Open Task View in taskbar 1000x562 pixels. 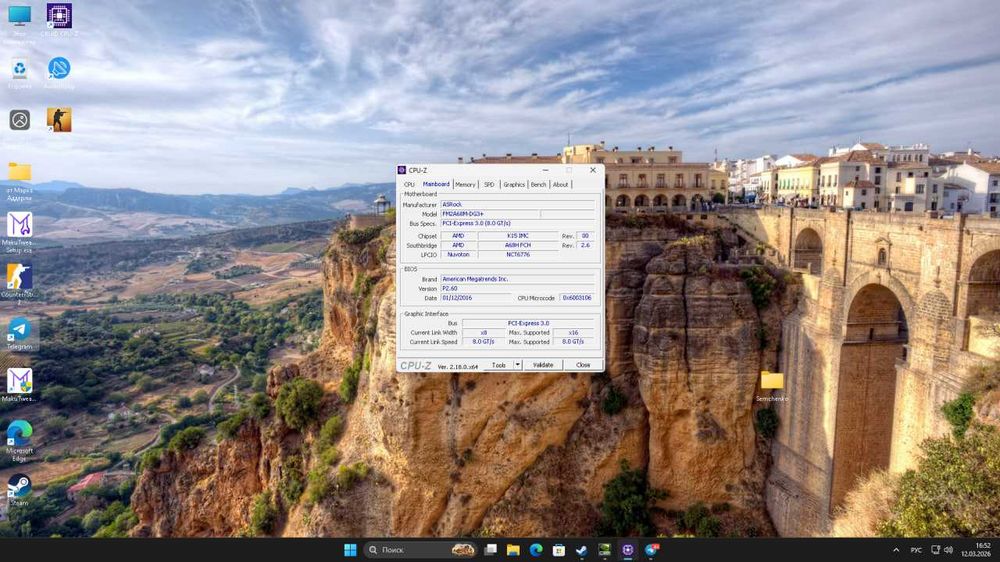pyautogui.click(x=490, y=550)
